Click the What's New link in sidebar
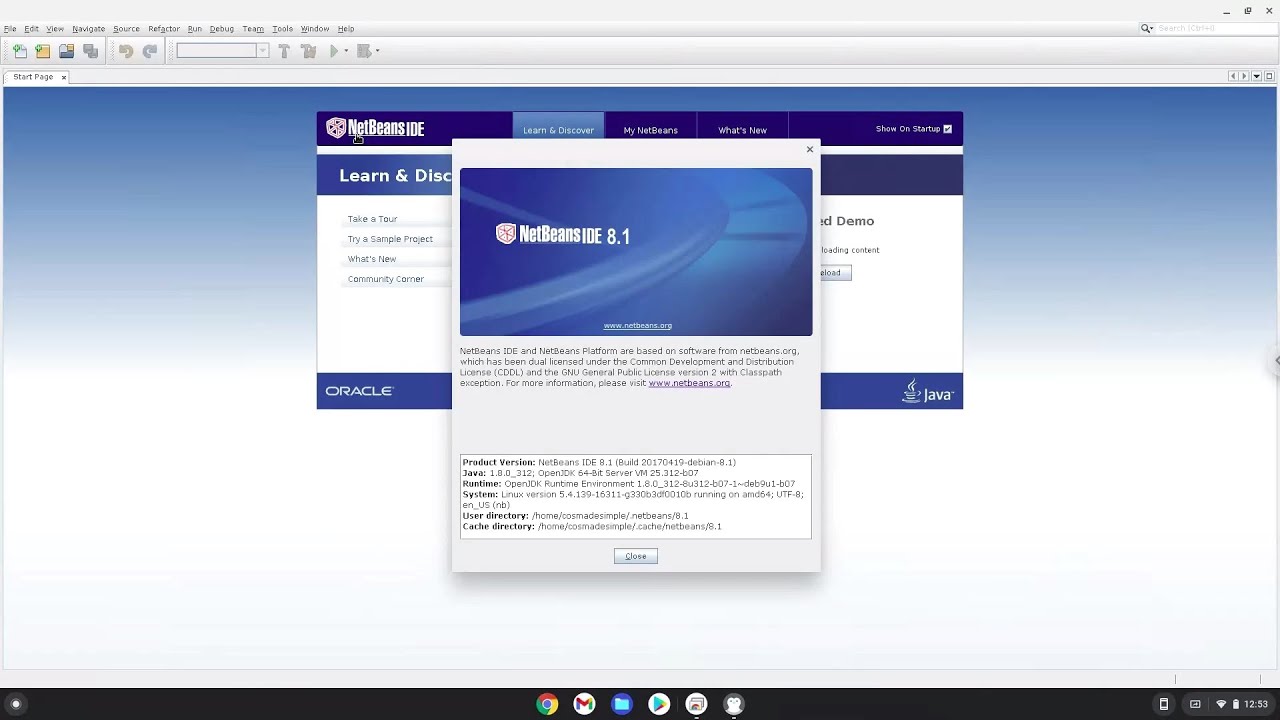This screenshot has width=1280, height=720. (372, 259)
